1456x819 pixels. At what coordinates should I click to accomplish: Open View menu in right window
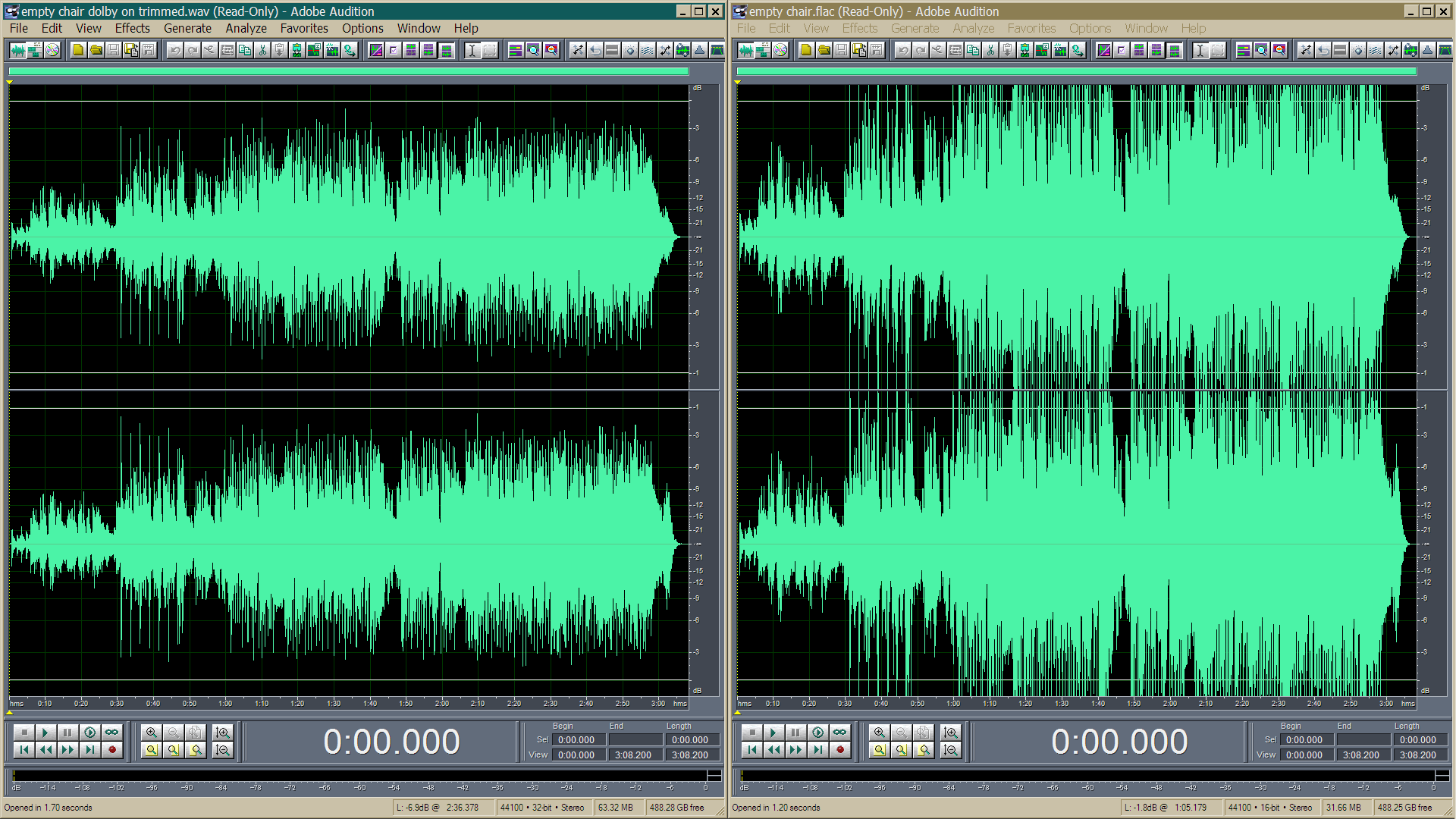pos(816,28)
